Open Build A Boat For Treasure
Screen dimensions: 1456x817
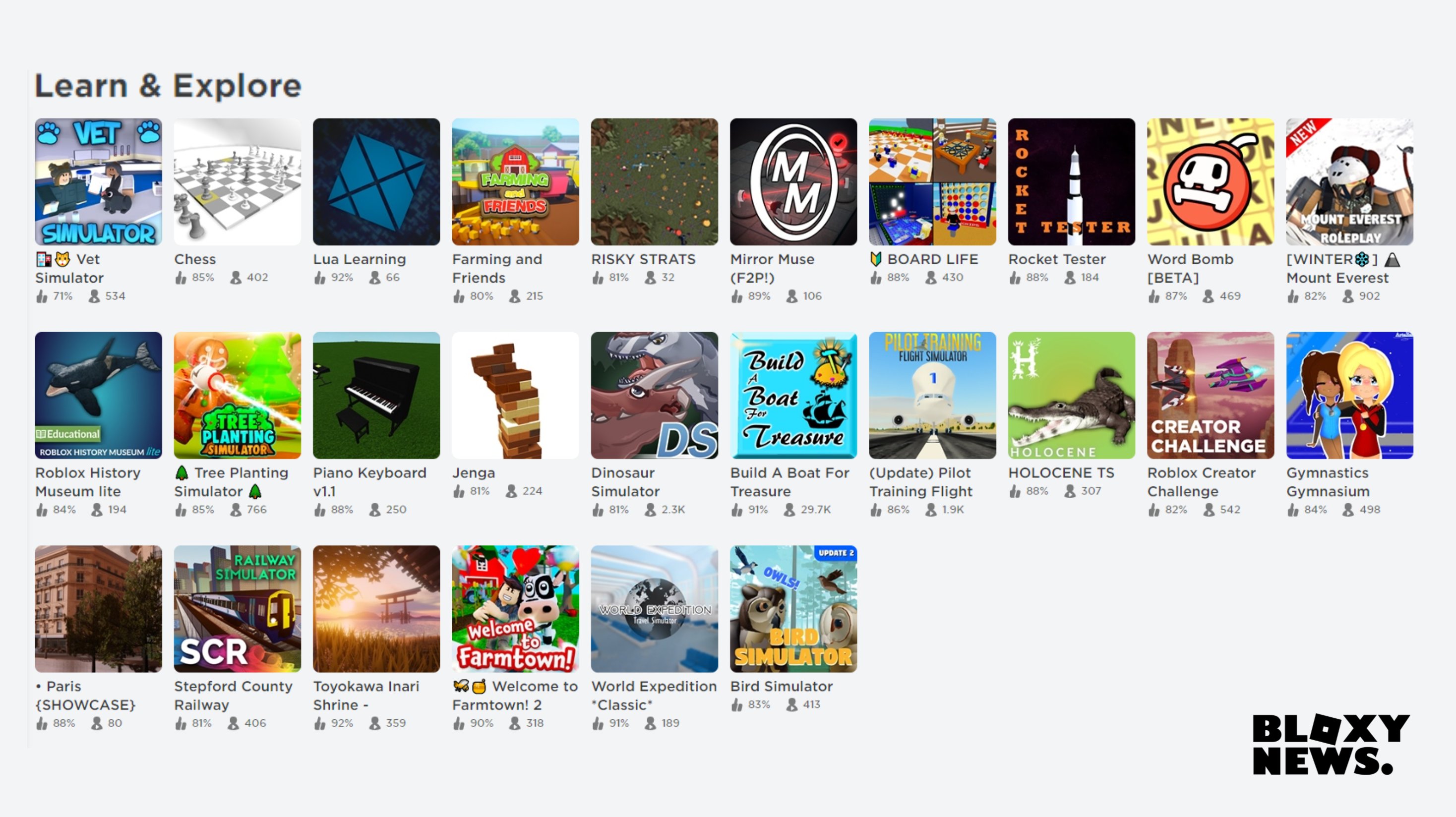click(x=794, y=395)
